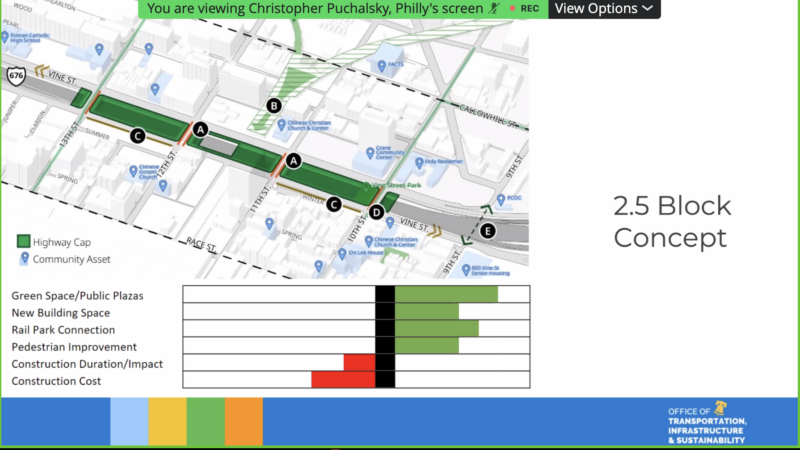Click the green Highway Cap legend swatch
Screen dimensions: 800x450
[x=23, y=241]
